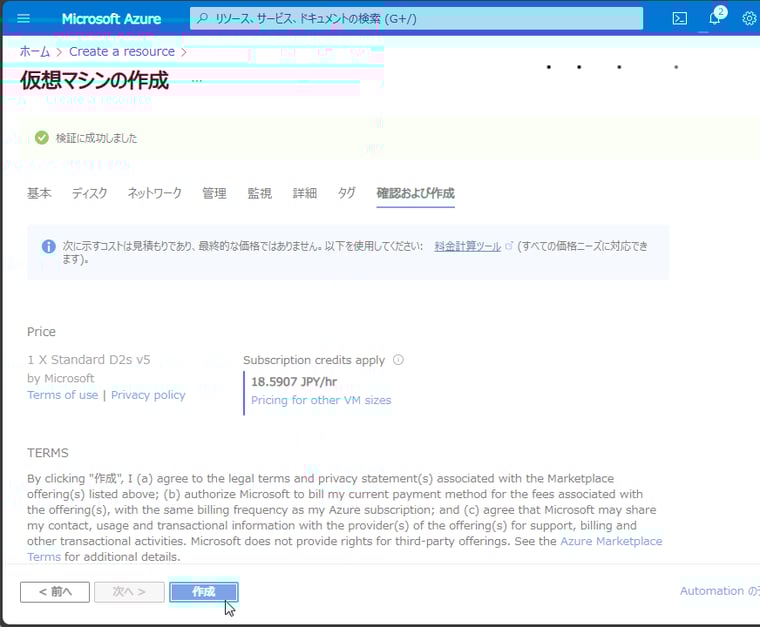Open the ellipsis menu beside the page title
The image size is (760, 627).
[196, 80]
